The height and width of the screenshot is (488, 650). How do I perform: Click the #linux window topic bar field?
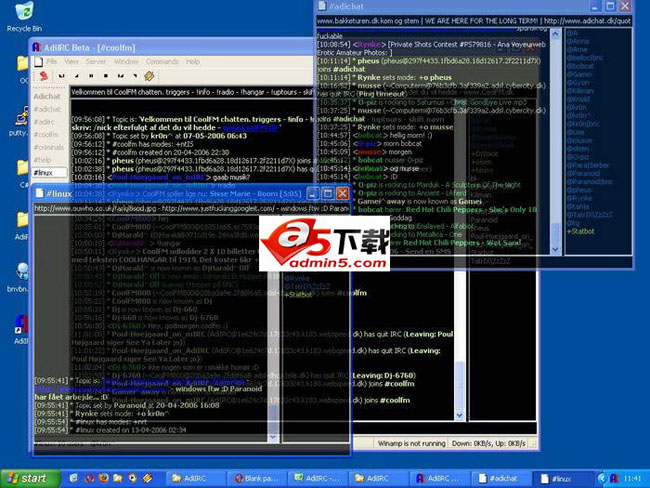[190, 209]
